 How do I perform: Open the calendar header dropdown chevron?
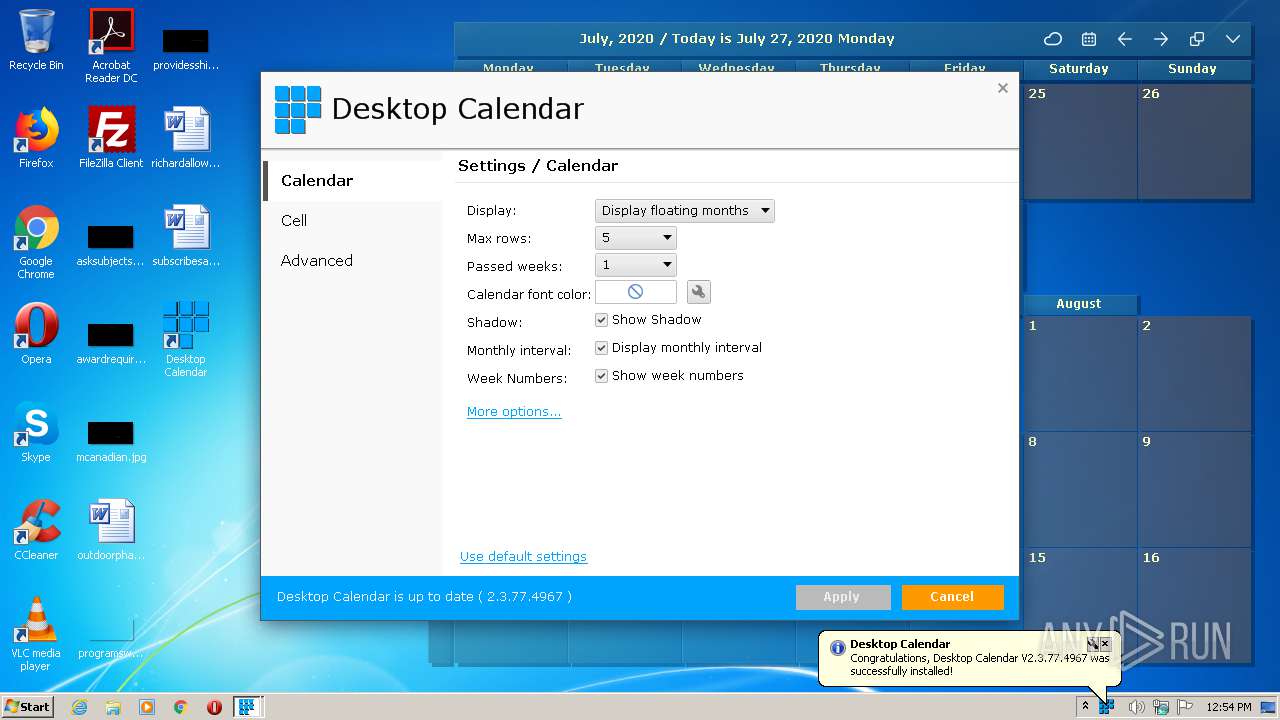tap(1233, 39)
